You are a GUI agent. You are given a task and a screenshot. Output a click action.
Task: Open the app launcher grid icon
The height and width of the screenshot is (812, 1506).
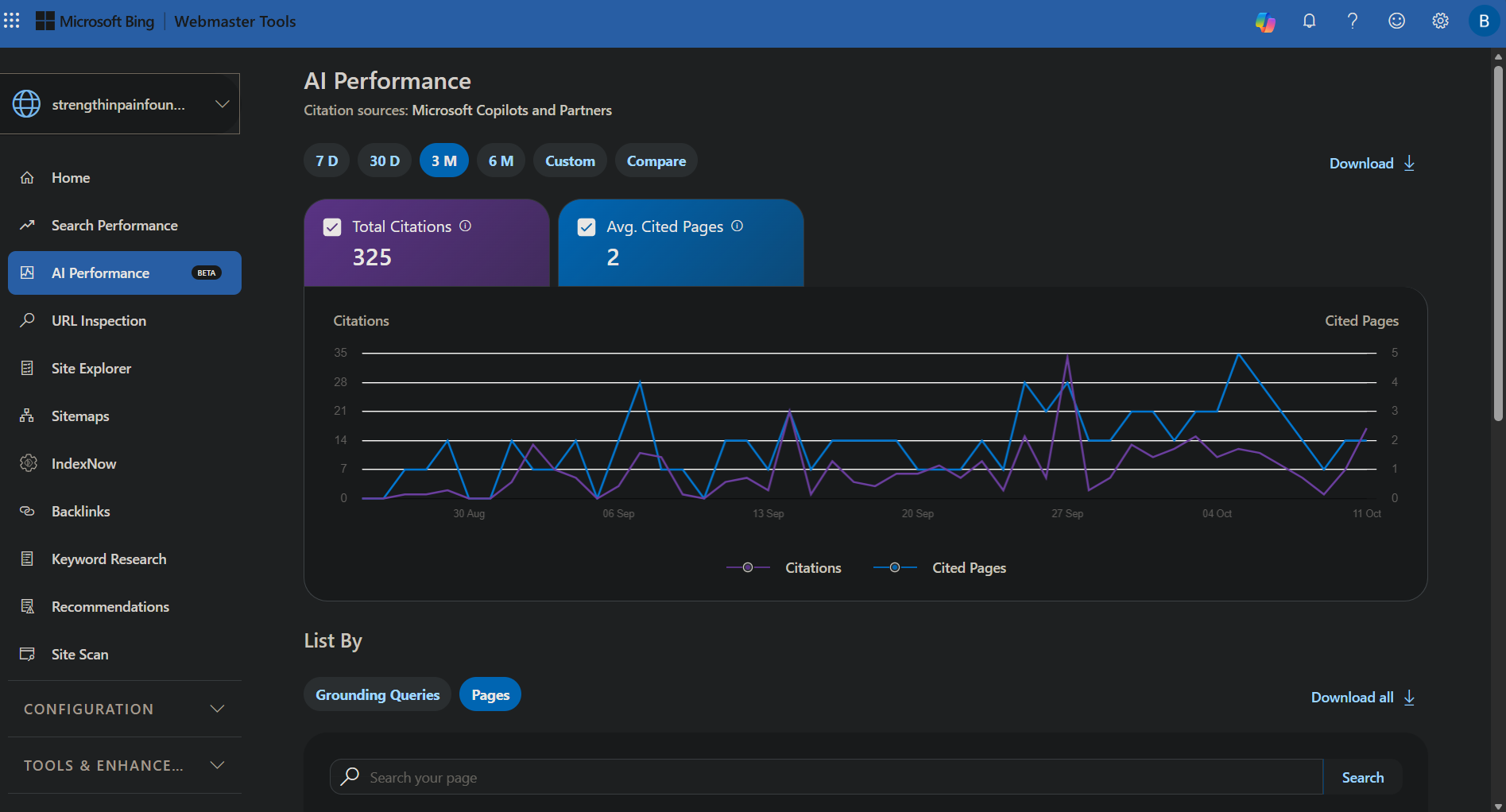[11, 21]
